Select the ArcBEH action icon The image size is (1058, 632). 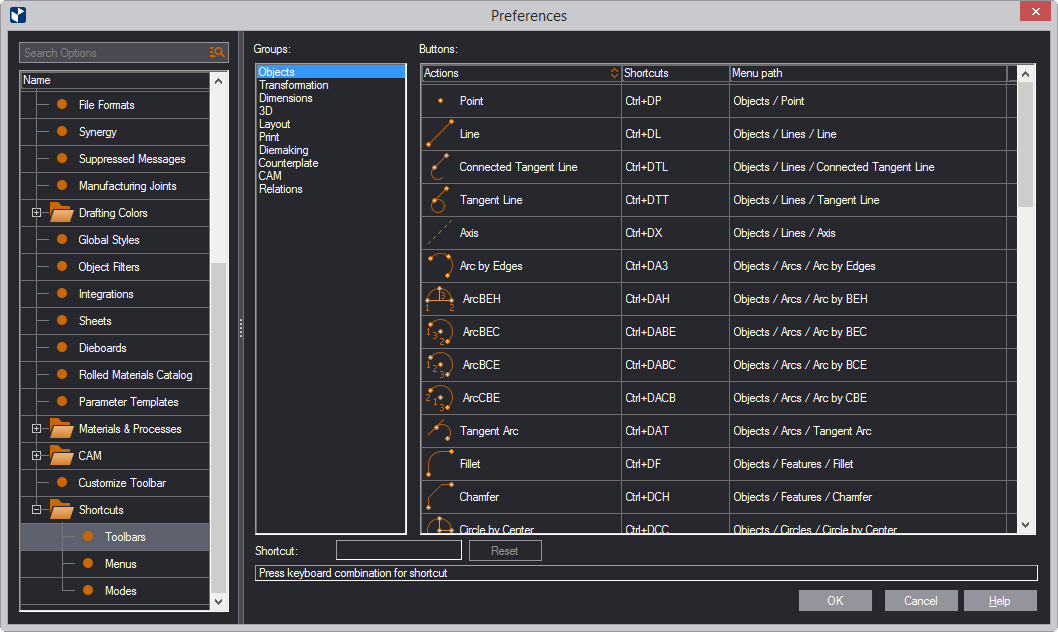[439, 299]
